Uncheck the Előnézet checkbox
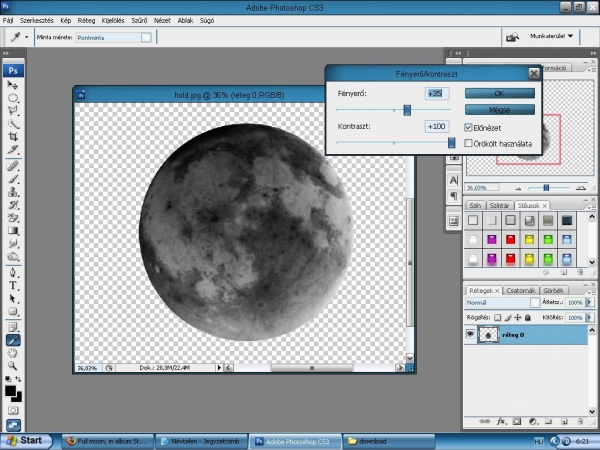Screen dimensions: 600x450 click(468, 127)
